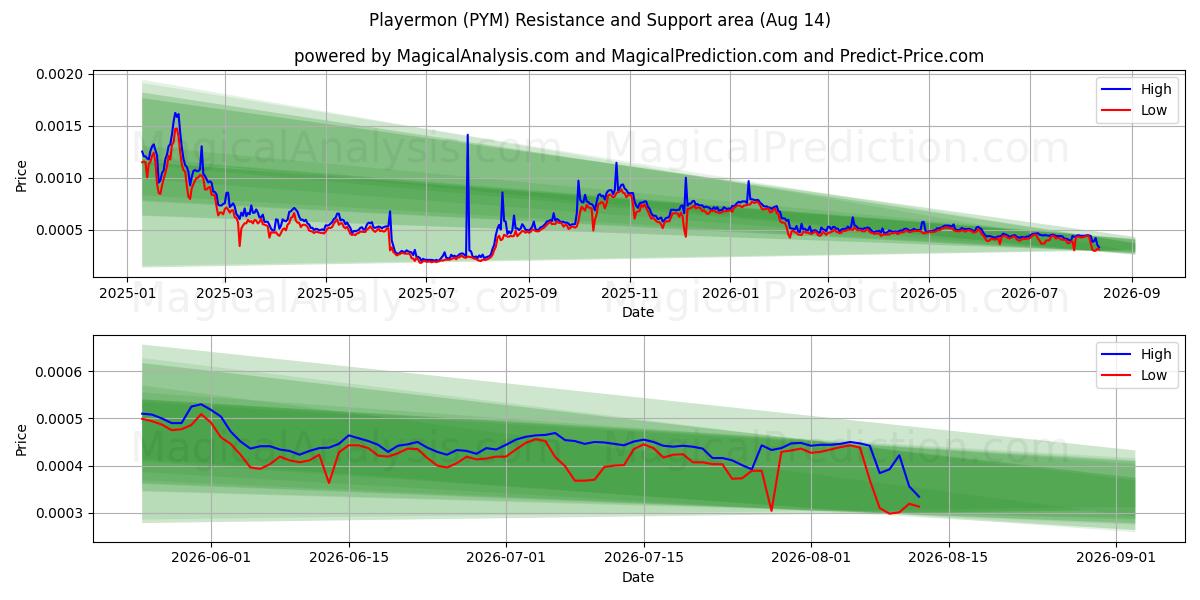
Task: Click the 0.0003 y-axis label in bottom chart
Action: pyautogui.click(x=61, y=514)
